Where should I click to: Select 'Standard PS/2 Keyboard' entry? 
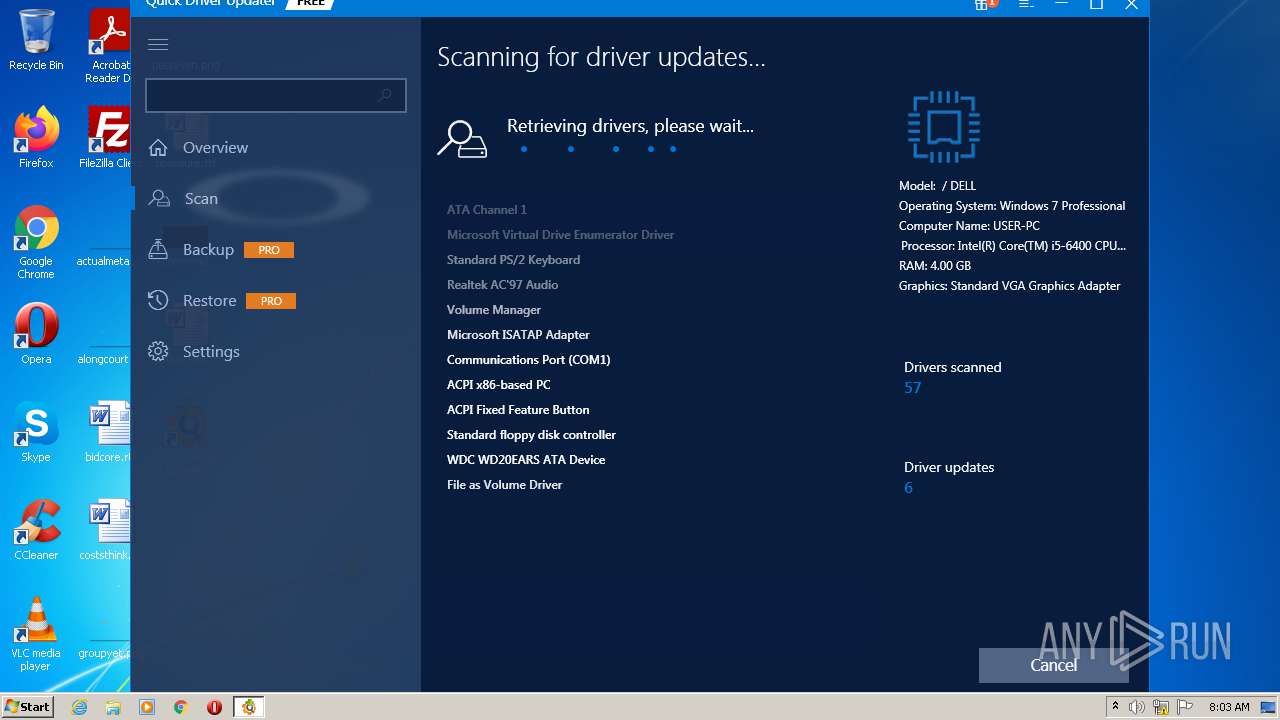point(514,260)
